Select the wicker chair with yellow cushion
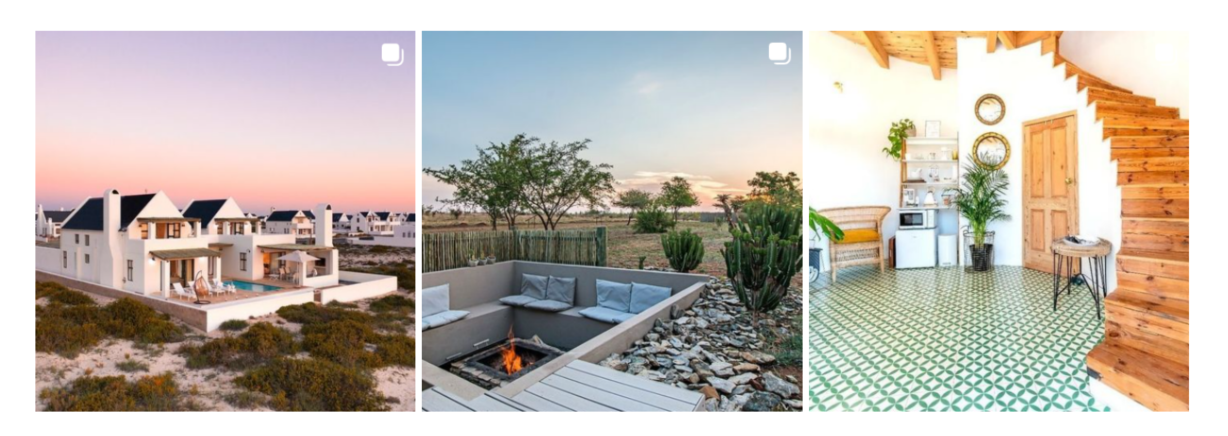This screenshot has height=436, width=1228. click(x=854, y=240)
